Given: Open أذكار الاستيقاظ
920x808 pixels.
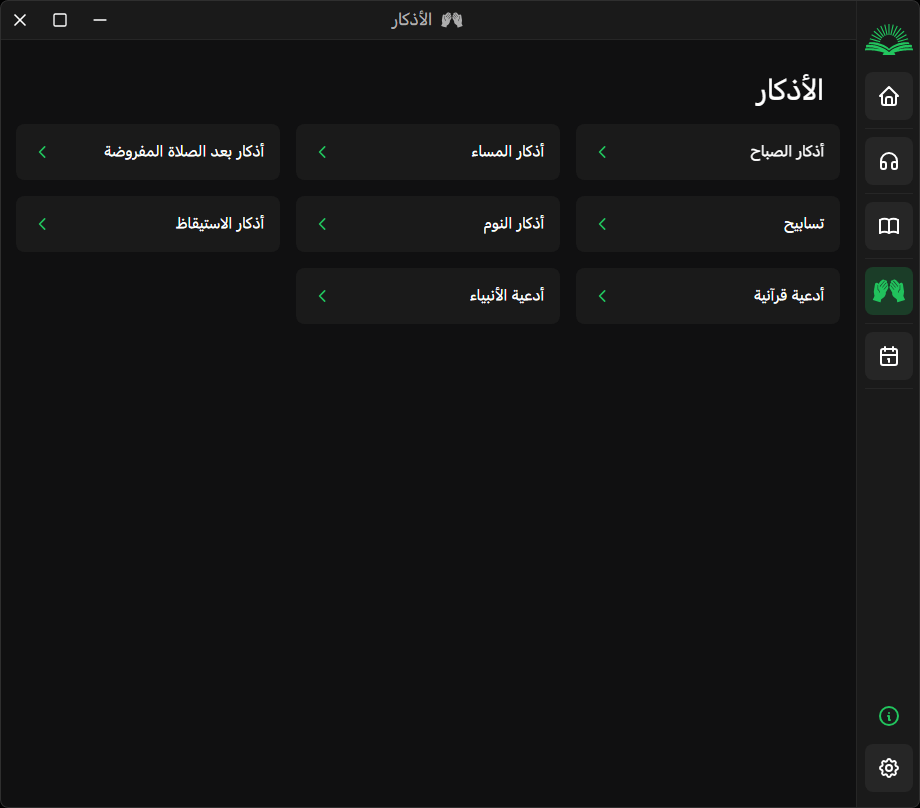Looking at the screenshot, I should click(147, 223).
